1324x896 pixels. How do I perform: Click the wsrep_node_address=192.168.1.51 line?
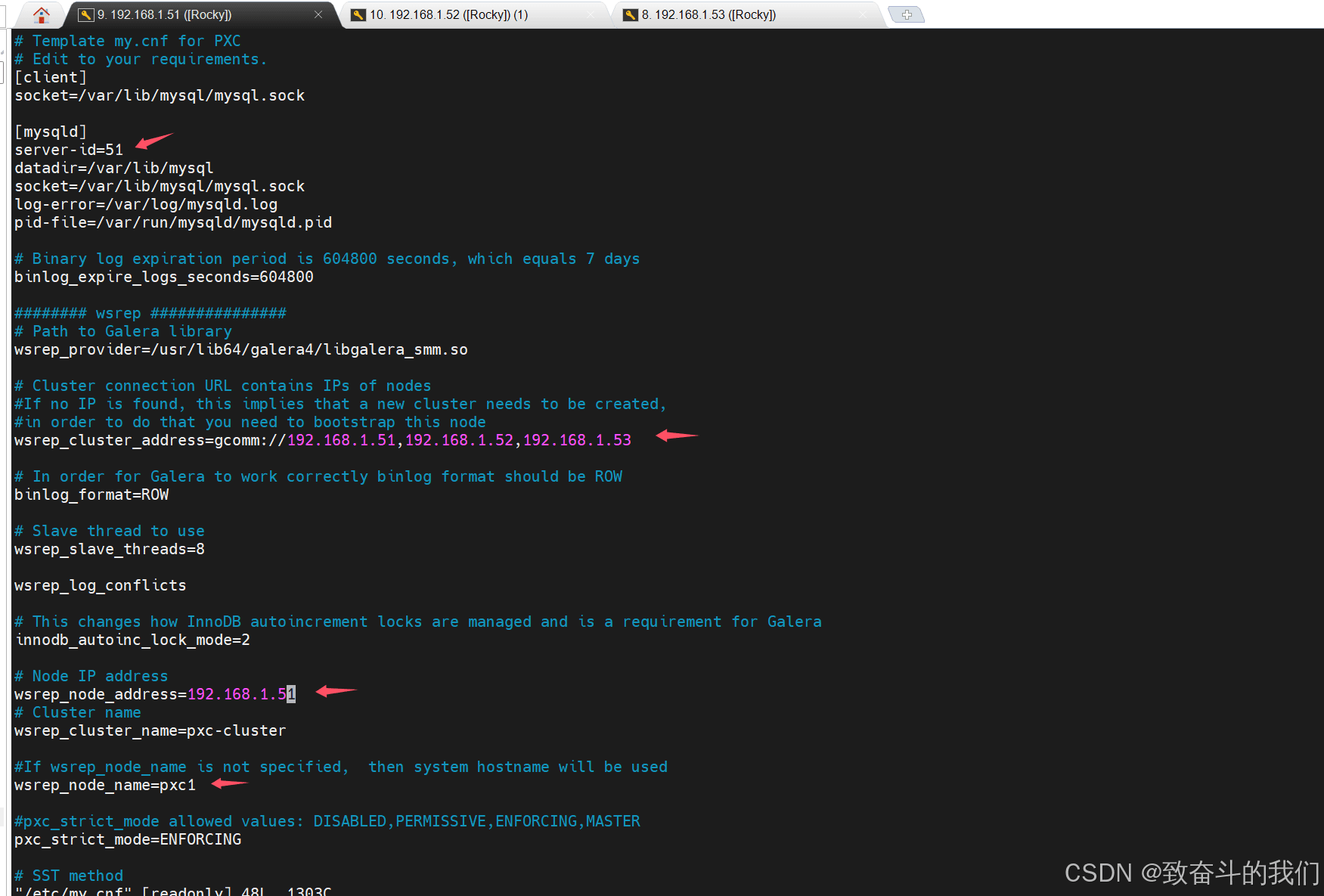(x=155, y=694)
